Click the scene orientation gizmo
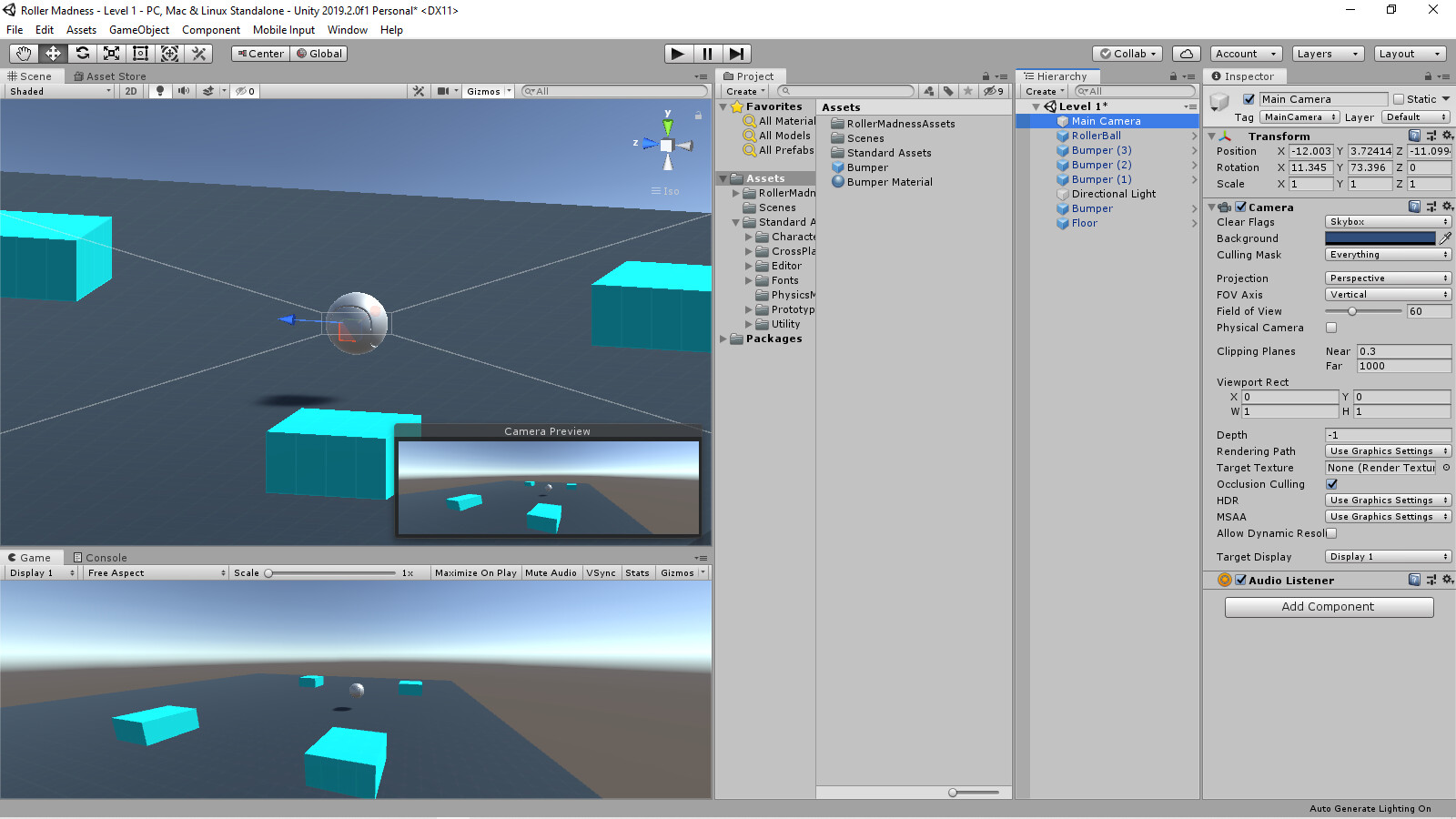This screenshot has height=819, width=1456. (667, 145)
